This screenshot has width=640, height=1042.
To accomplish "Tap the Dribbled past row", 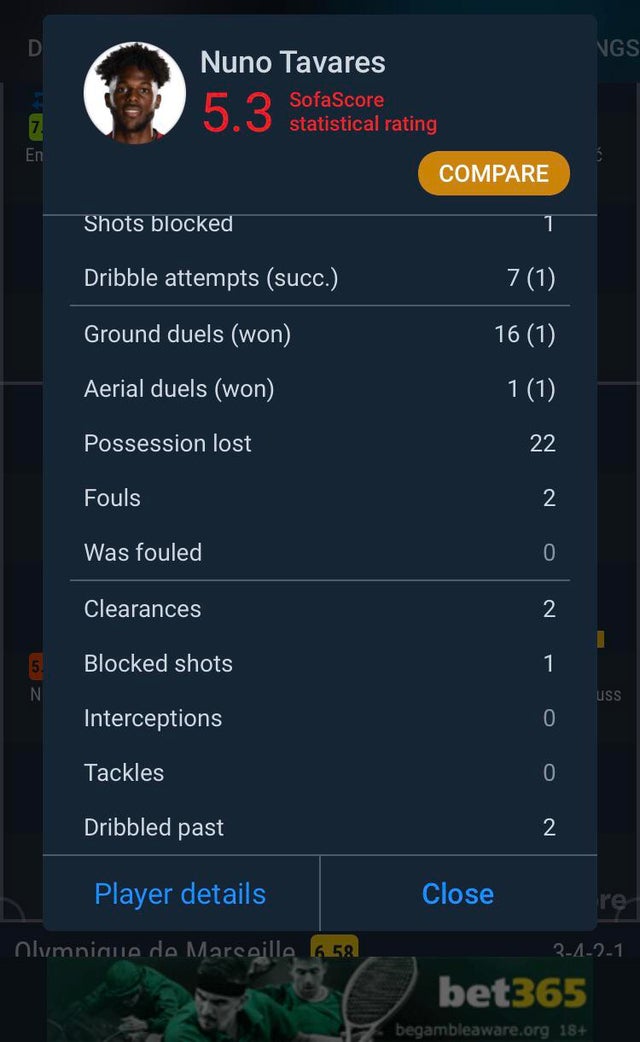I will point(320,827).
